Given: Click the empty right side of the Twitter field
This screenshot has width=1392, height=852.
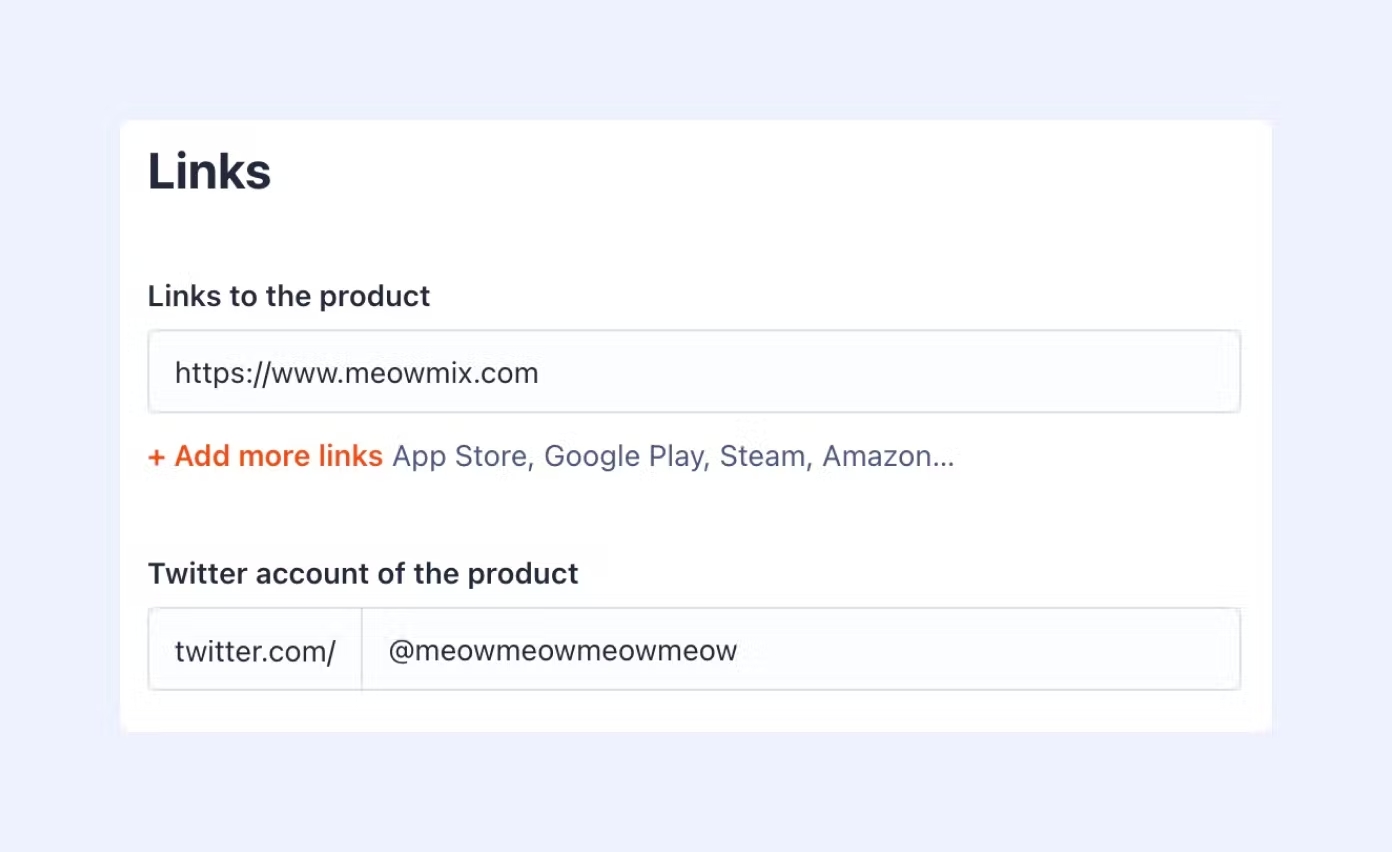Looking at the screenshot, I should tap(1000, 650).
